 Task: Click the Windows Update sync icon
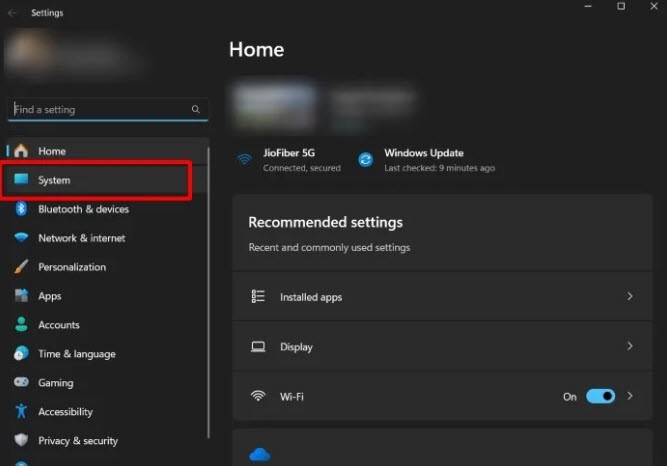tap(365, 160)
